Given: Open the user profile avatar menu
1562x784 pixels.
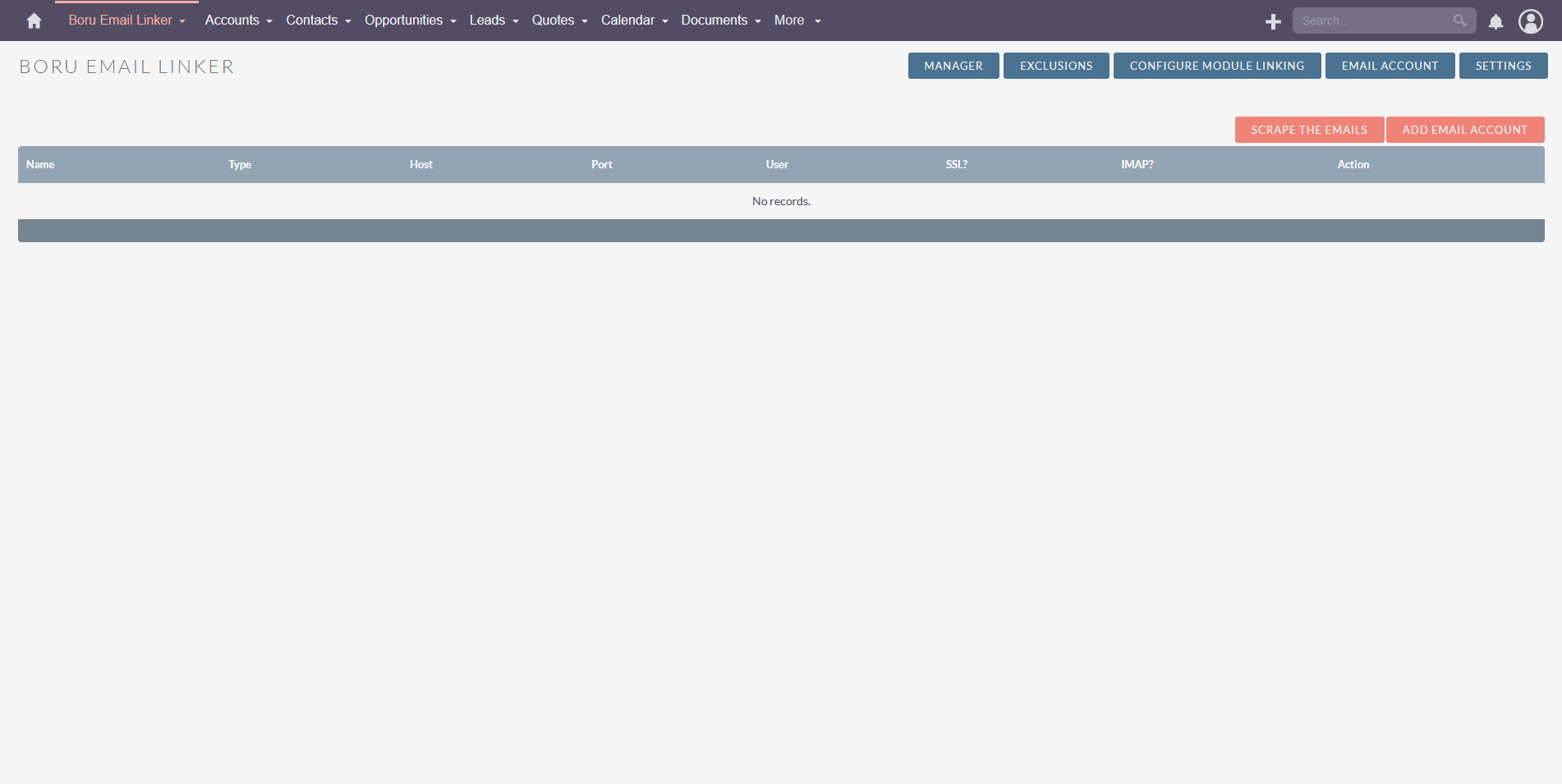Looking at the screenshot, I should click(1530, 21).
